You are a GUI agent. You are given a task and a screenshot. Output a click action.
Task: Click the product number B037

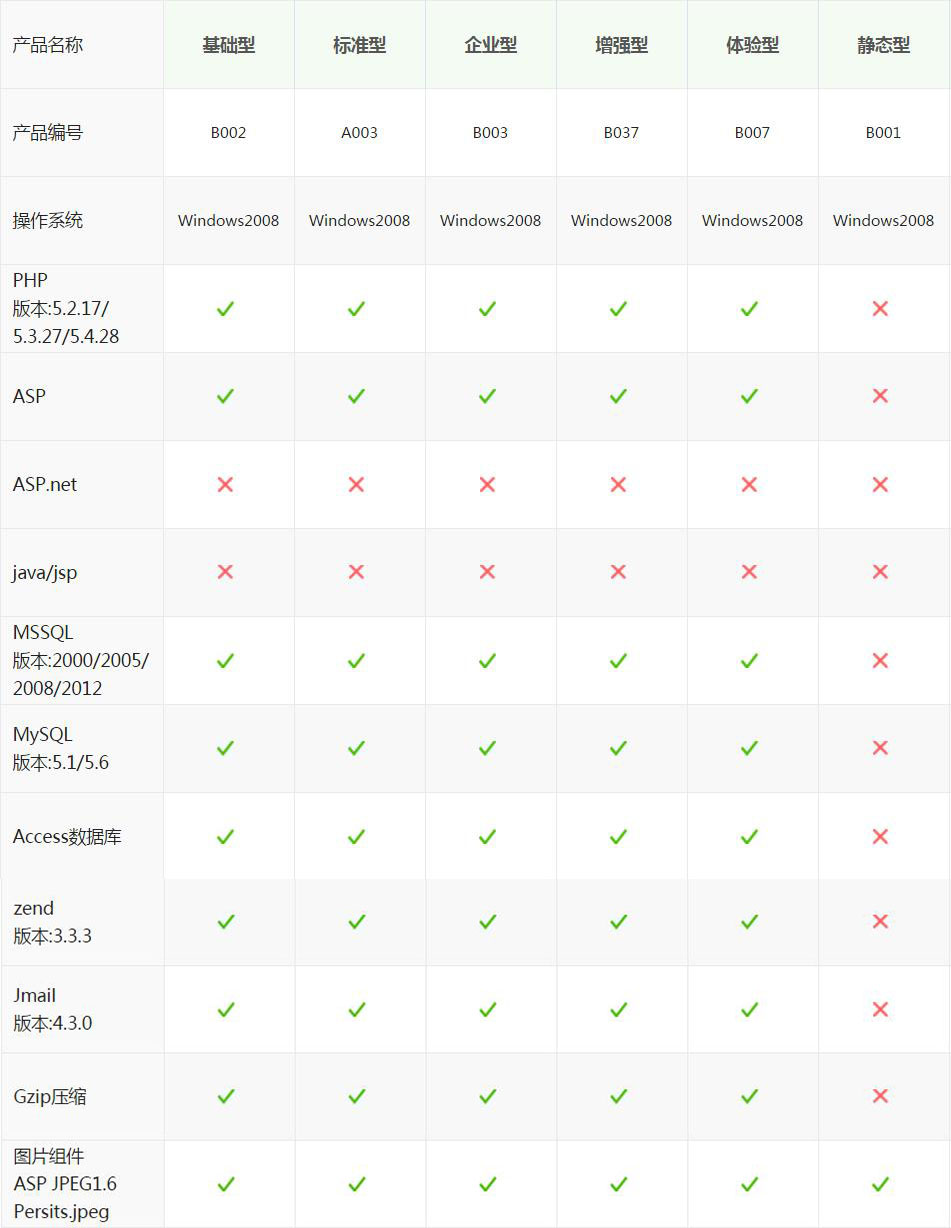click(x=621, y=132)
